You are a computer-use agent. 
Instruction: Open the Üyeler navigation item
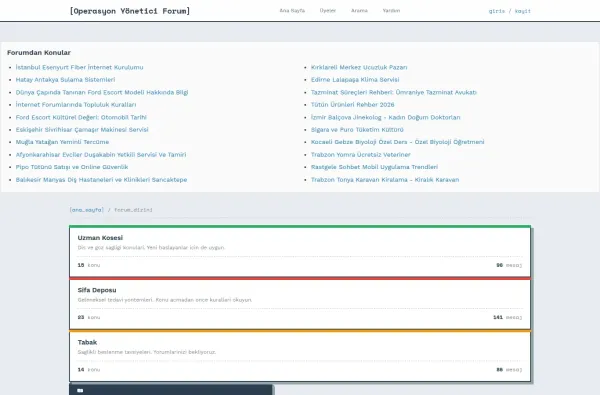click(x=328, y=11)
